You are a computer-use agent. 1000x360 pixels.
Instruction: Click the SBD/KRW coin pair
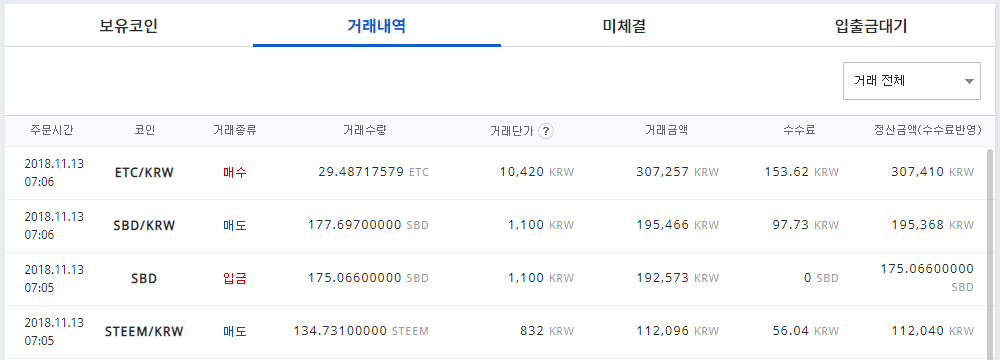pyautogui.click(x=144, y=225)
